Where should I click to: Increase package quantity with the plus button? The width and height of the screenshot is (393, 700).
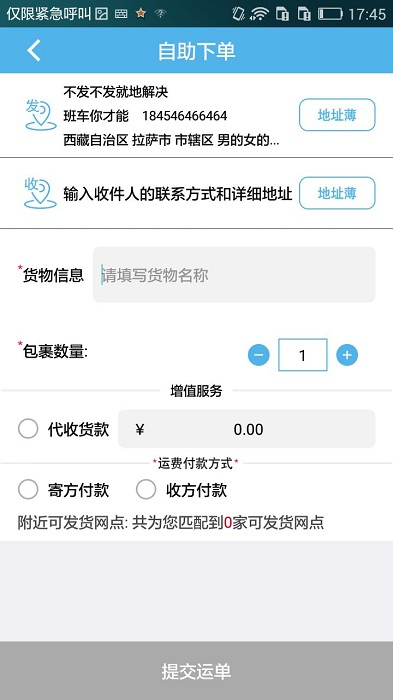347,355
